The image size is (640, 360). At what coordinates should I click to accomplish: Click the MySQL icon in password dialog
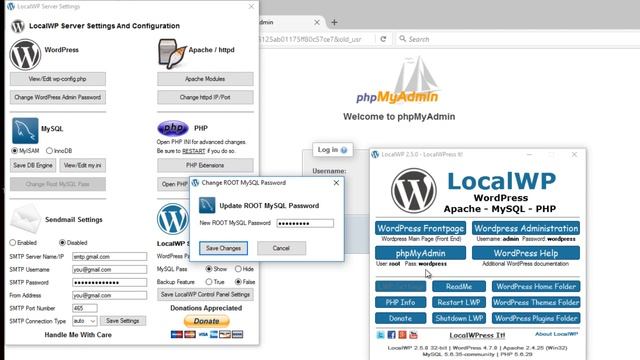pyautogui.click(x=207, y=205)
